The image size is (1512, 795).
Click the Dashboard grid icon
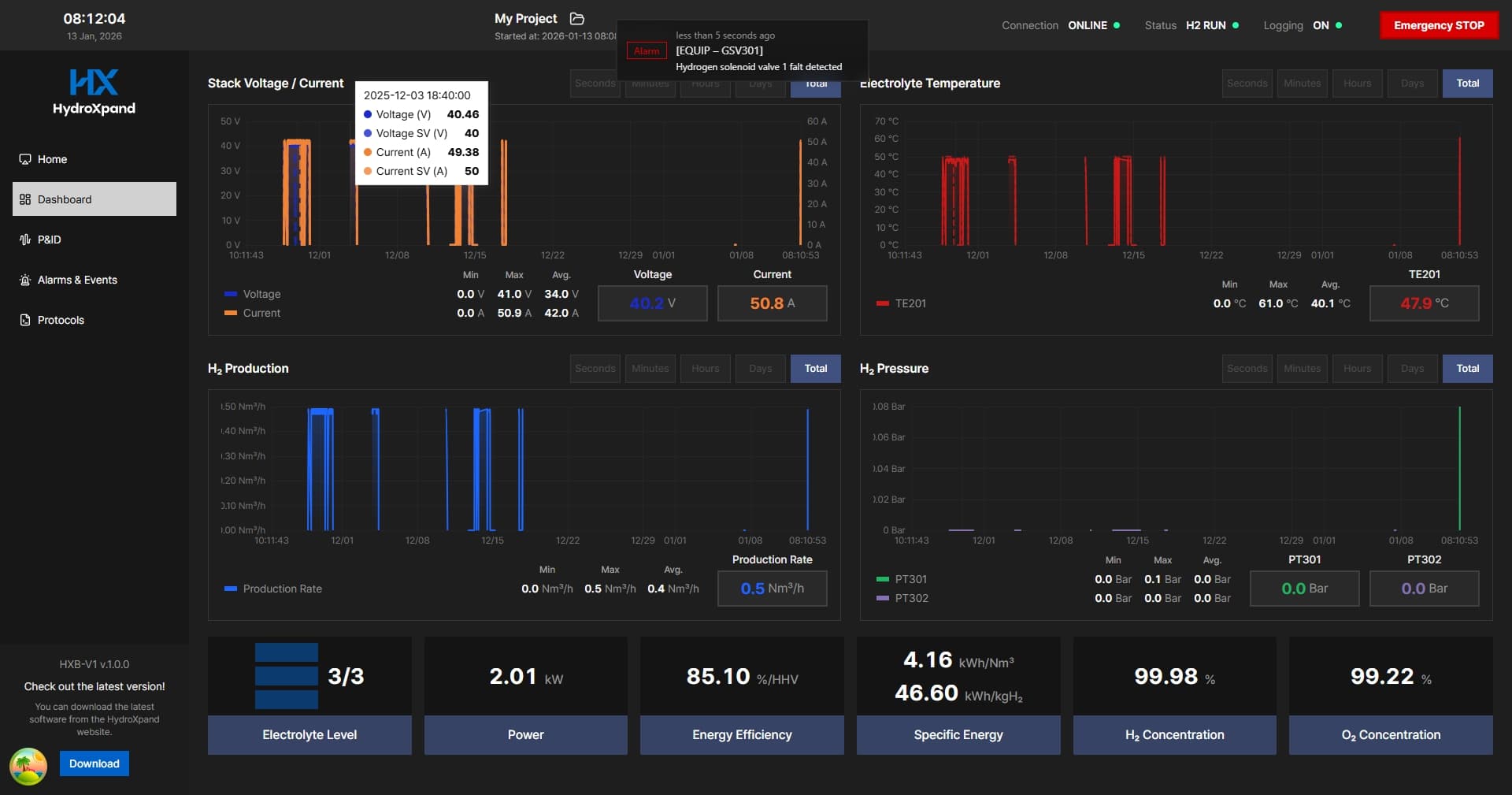coord(25,199)
